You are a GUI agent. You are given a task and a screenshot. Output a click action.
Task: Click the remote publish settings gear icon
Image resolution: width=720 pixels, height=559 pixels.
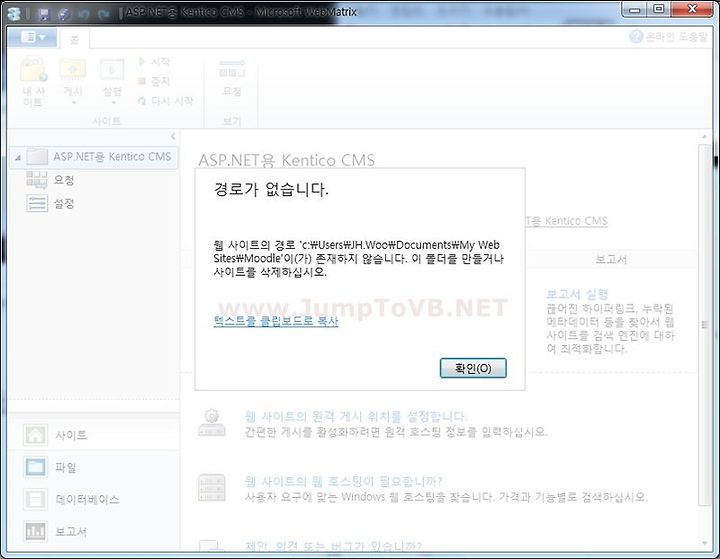(x=212, y=422)
